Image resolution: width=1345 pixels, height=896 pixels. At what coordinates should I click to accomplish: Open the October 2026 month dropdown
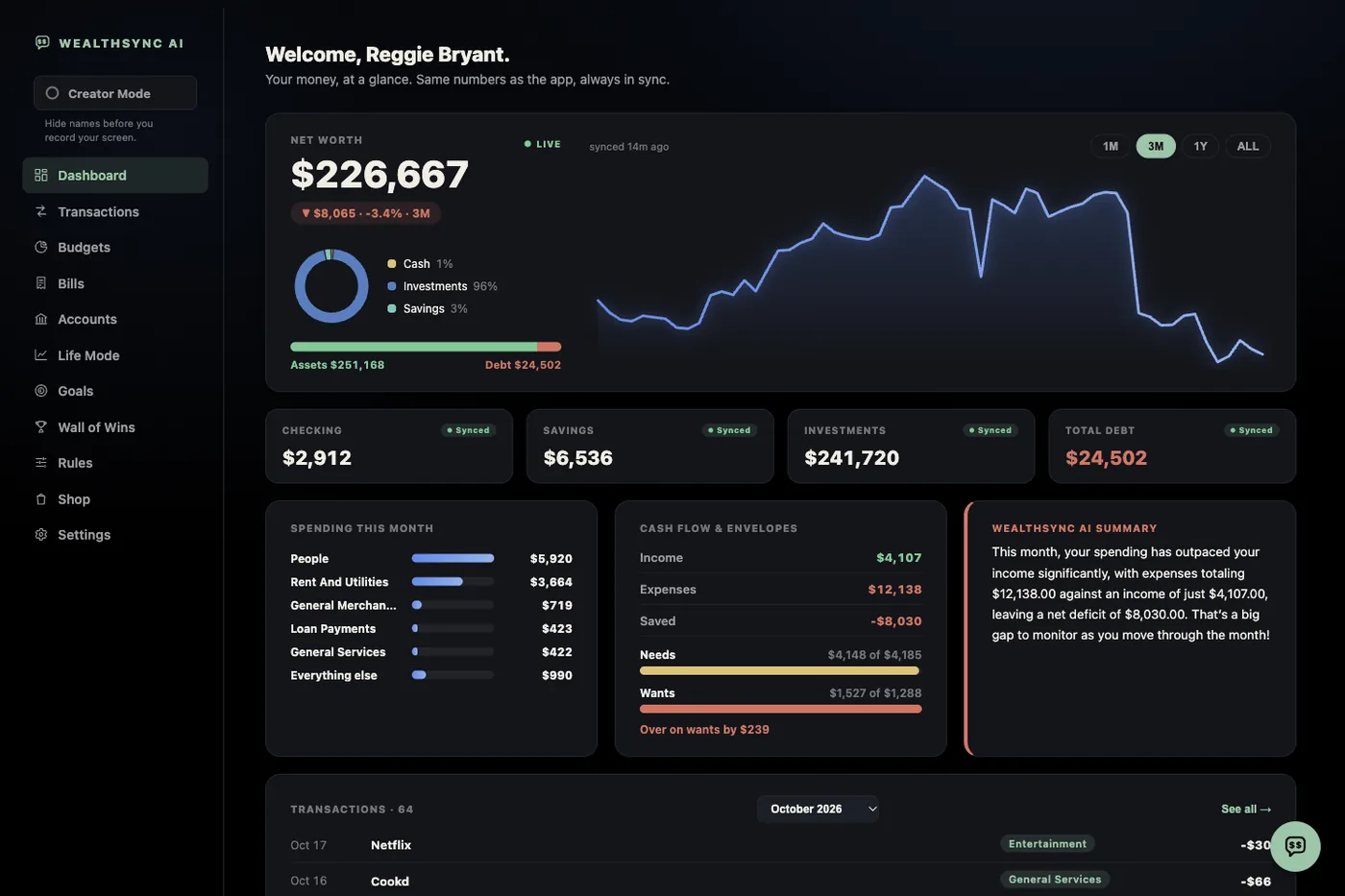point(818,809)
